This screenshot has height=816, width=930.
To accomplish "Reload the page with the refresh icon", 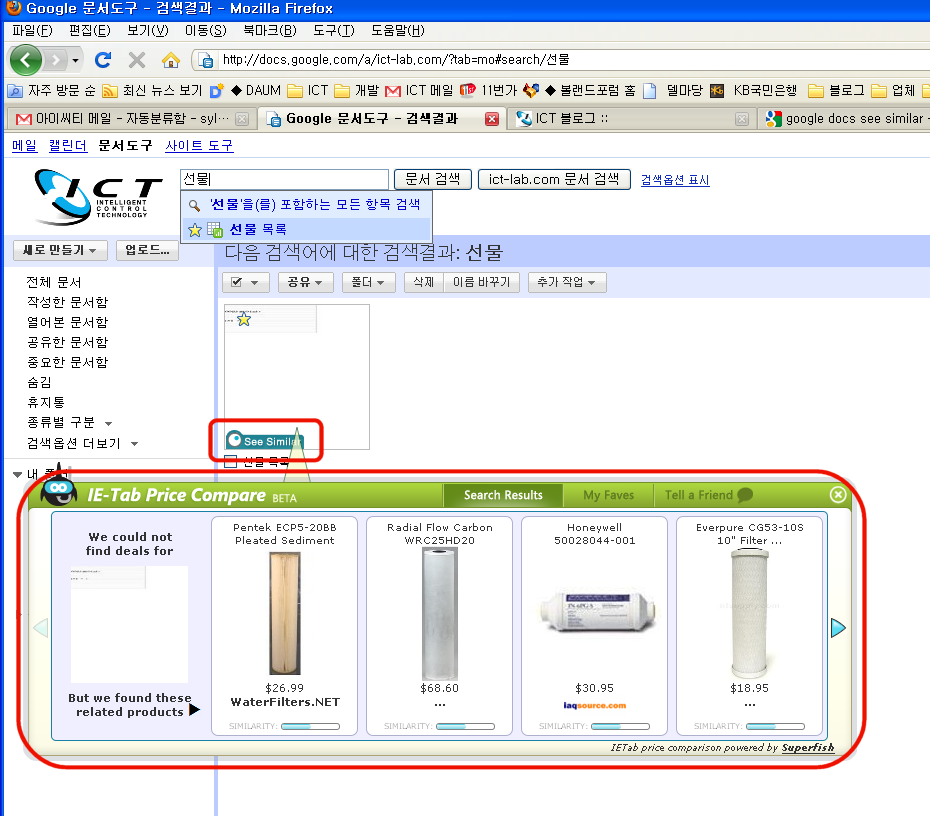I will pos(103,60).
